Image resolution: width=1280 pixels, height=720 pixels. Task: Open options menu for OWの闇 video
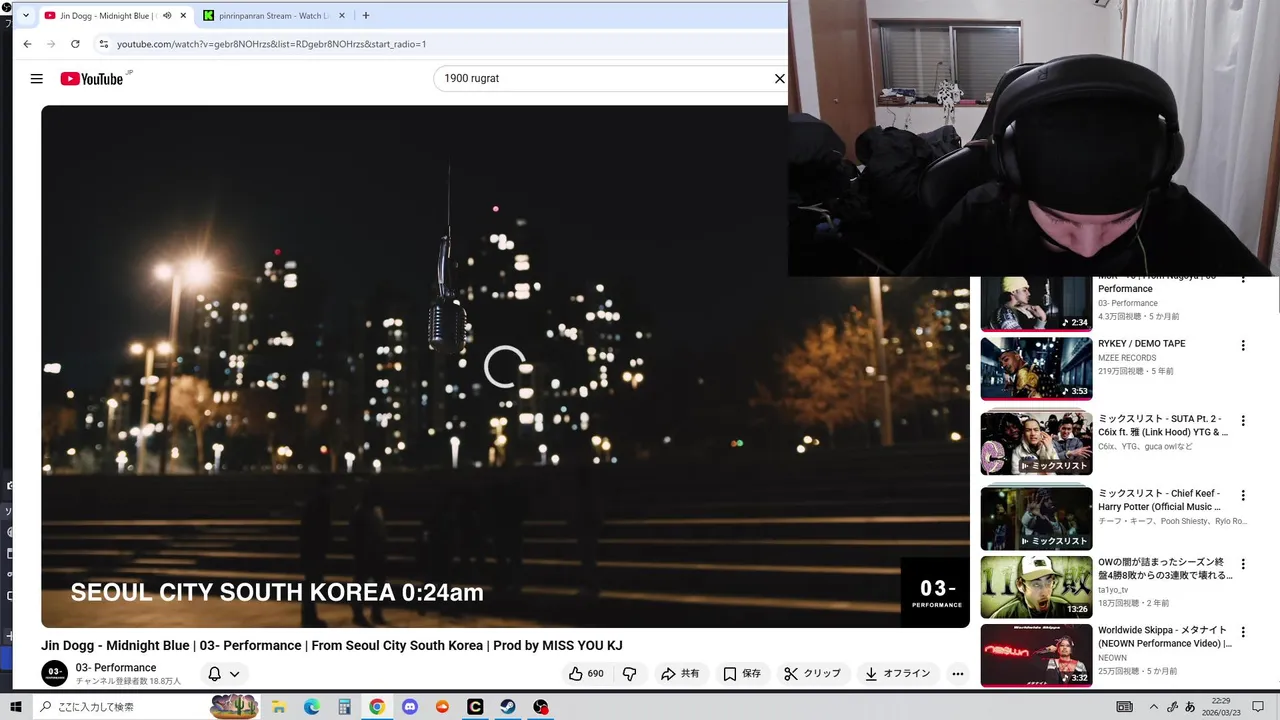coord(1243,564)
